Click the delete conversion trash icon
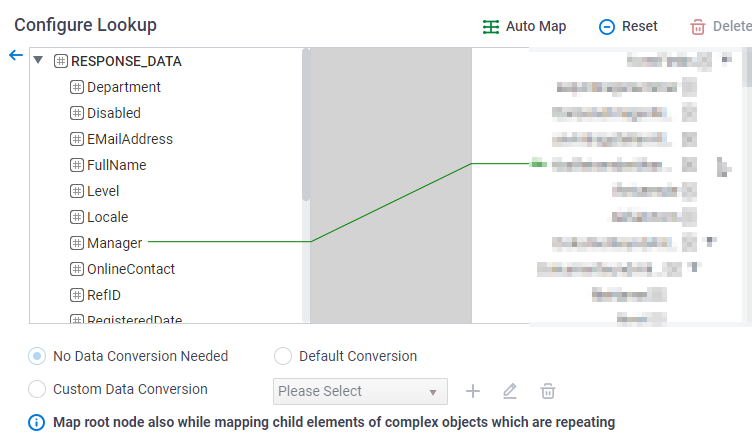The image size is (752, 436). [x=547, y=391]
